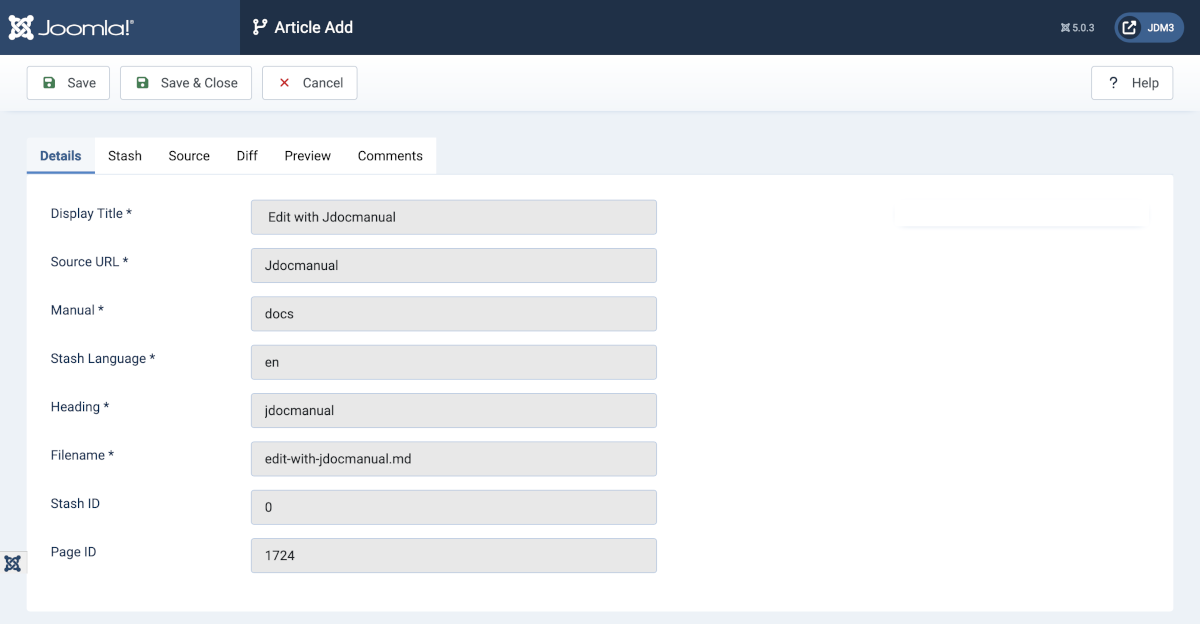
Task: Switch to the Source tab
Action: pos(189,156)
